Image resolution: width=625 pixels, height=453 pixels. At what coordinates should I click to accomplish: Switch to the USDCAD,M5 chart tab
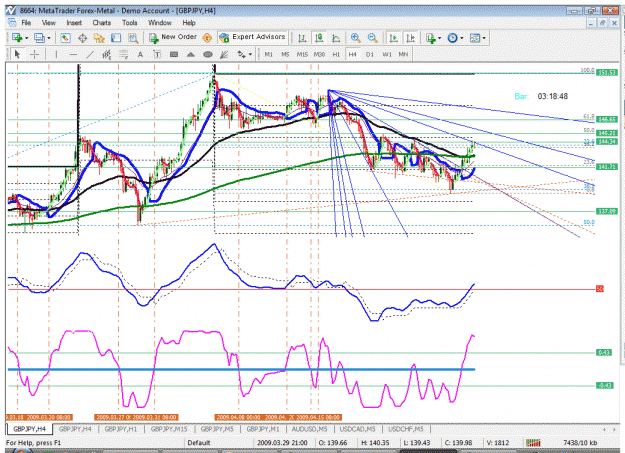[x=358, y=429]
